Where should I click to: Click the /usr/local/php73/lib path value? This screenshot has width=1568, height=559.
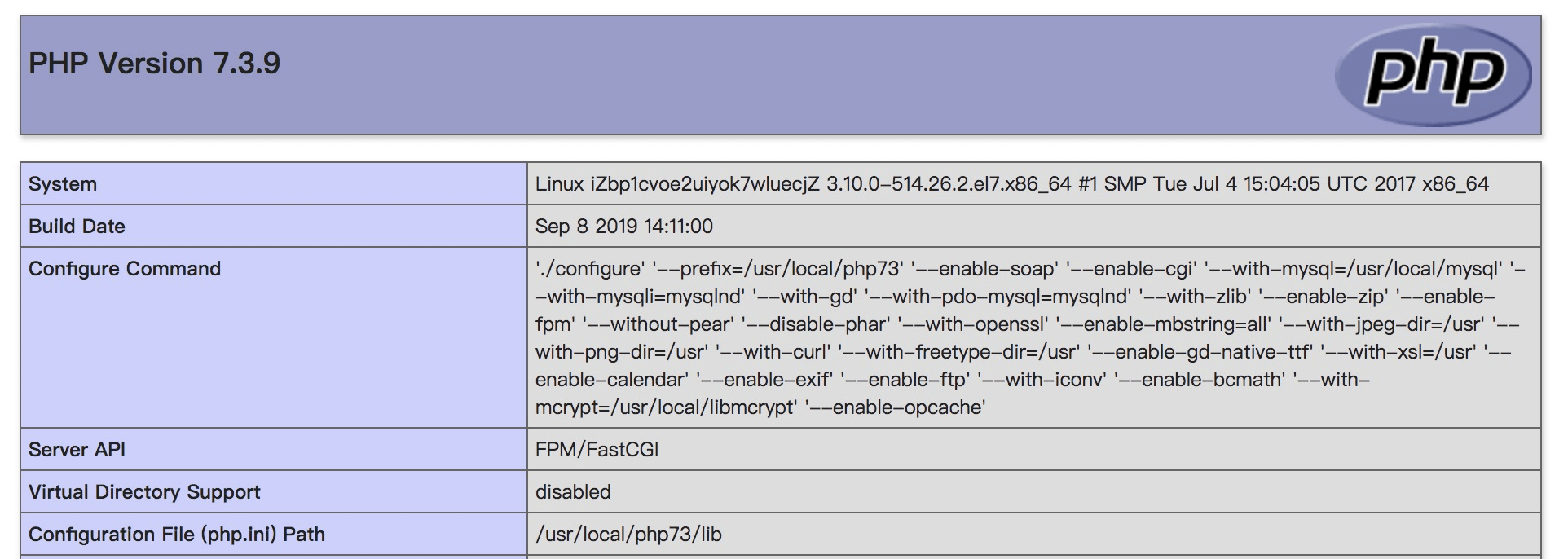pyautogui.click(x=628, y=535)
